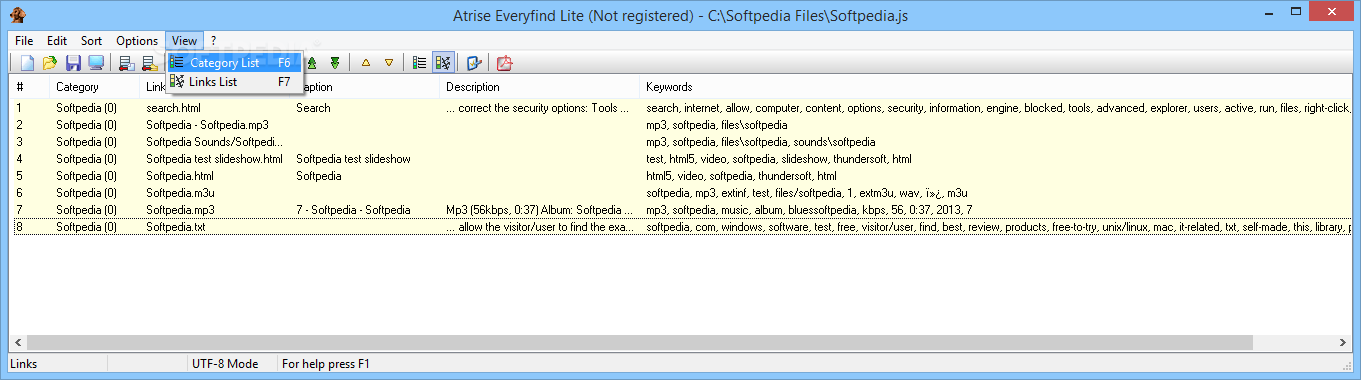Click the first red add-link toolbar icon
Image resolution: width=1361 pixels, height=380 pixels.
coord(127,63)
